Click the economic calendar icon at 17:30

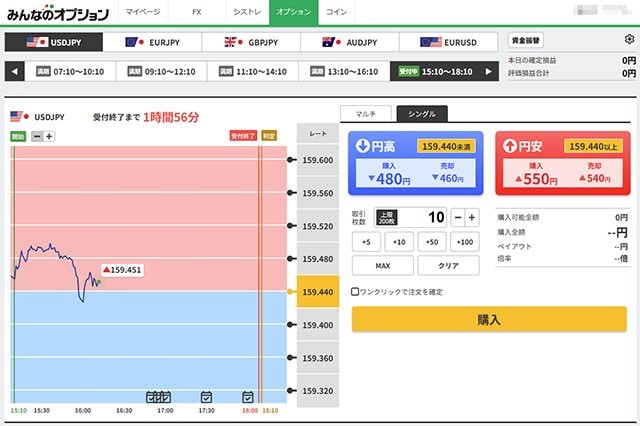pos(206,397)
